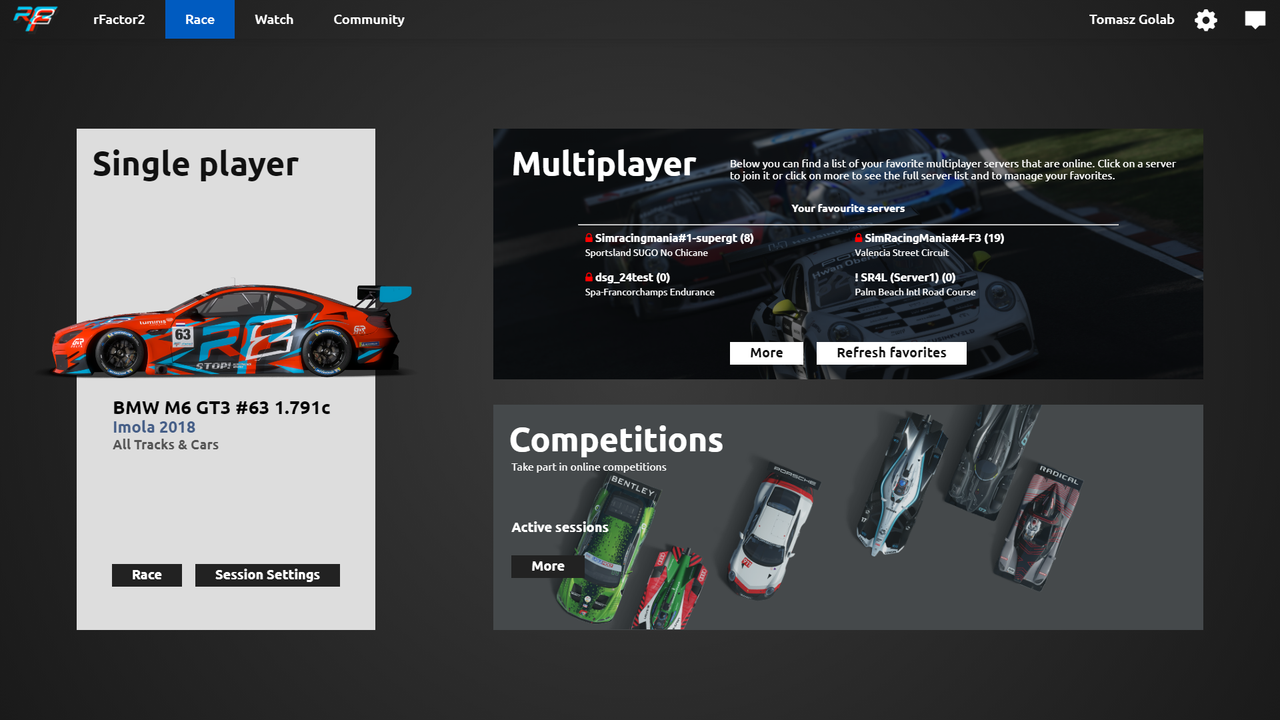Join SimRacingMania#4-F3 (19) server
The width and height of the screenshot is (1280, 720).
click(934, 238)
